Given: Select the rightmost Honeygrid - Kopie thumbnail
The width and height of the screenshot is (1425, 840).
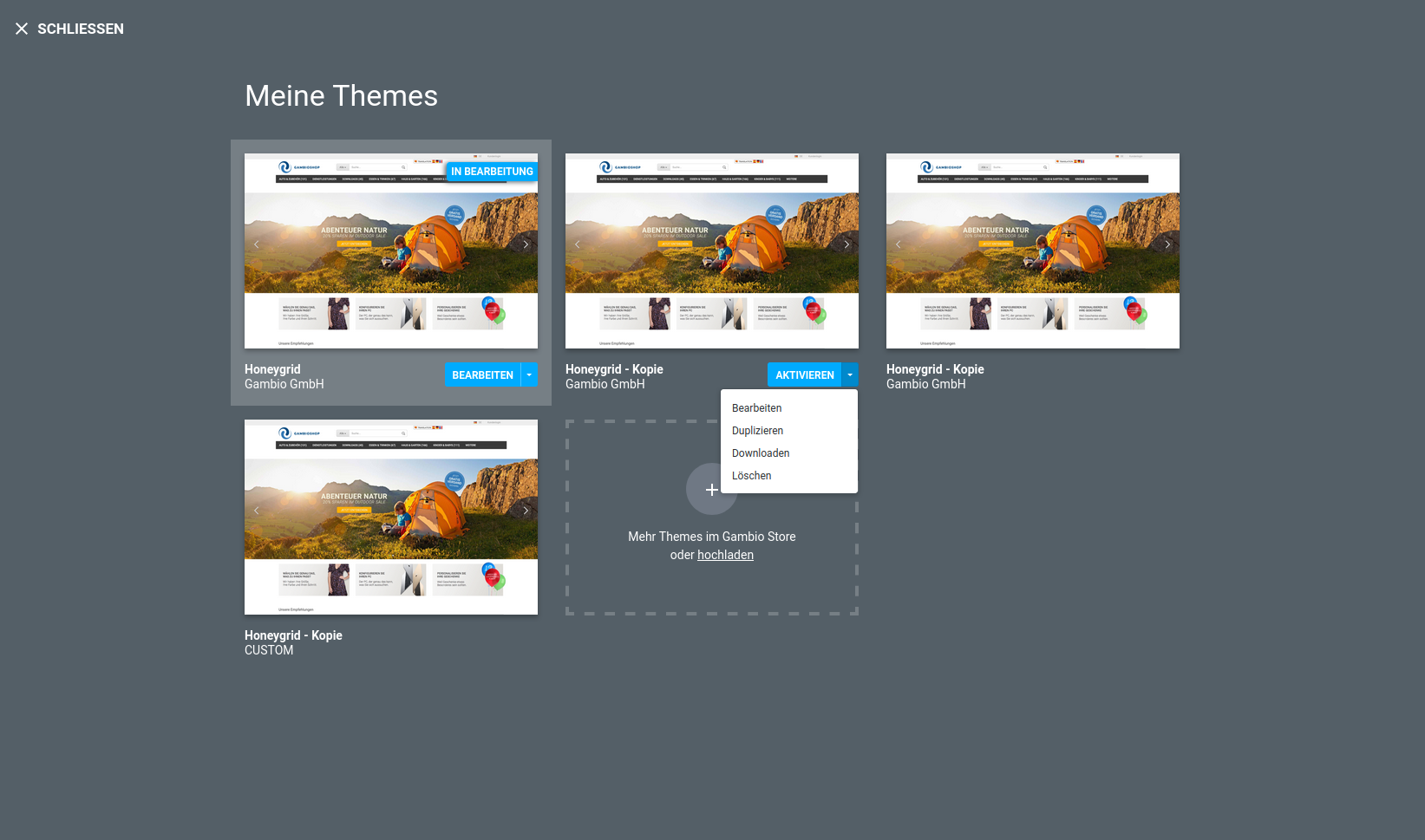Looking at the screenshot, I should [x=1032, y=251].
